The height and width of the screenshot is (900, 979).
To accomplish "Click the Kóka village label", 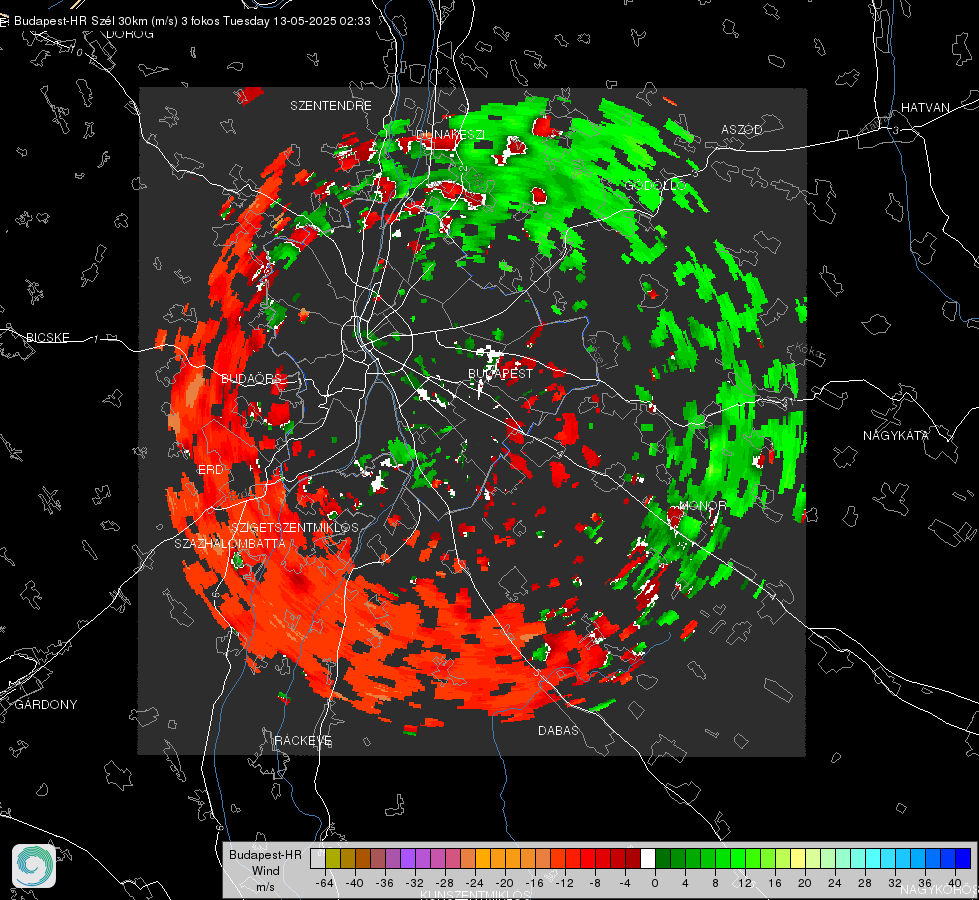I will tap(809, 350).
